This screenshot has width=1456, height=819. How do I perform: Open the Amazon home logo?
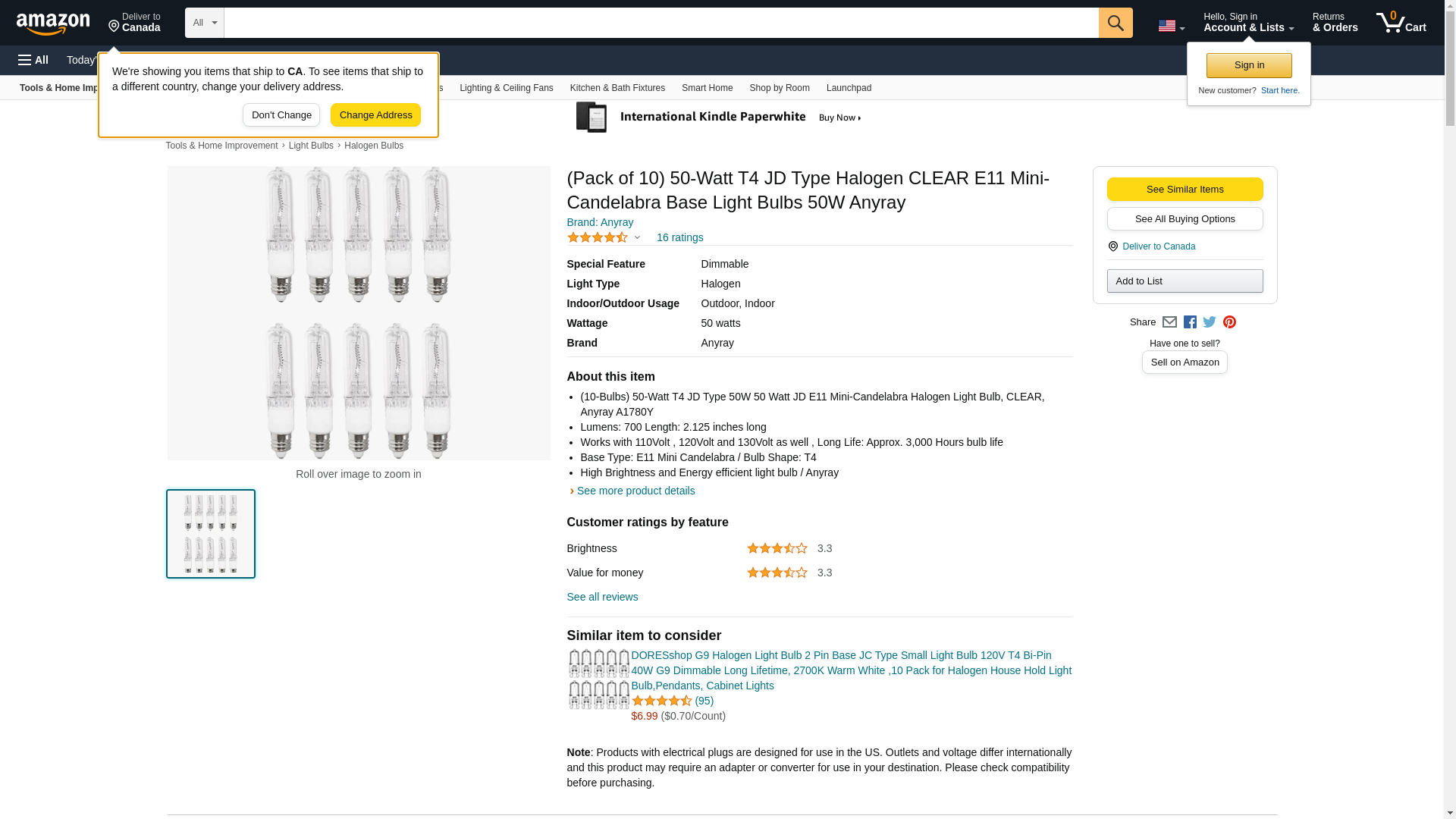(53, 24)
